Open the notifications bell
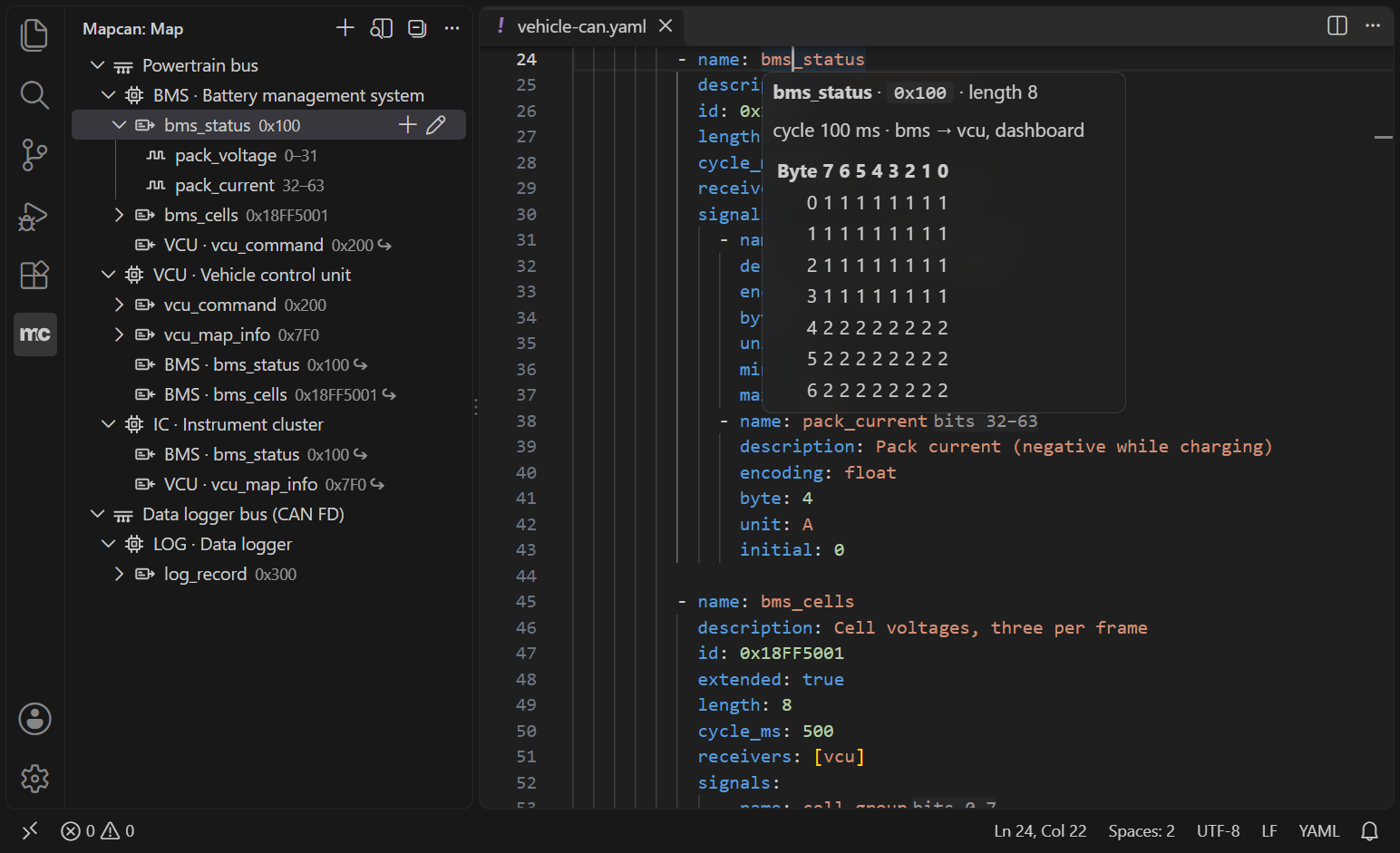Viewport: 1400px width, 853px height. pyautogui.click(x=1370, y=830)
